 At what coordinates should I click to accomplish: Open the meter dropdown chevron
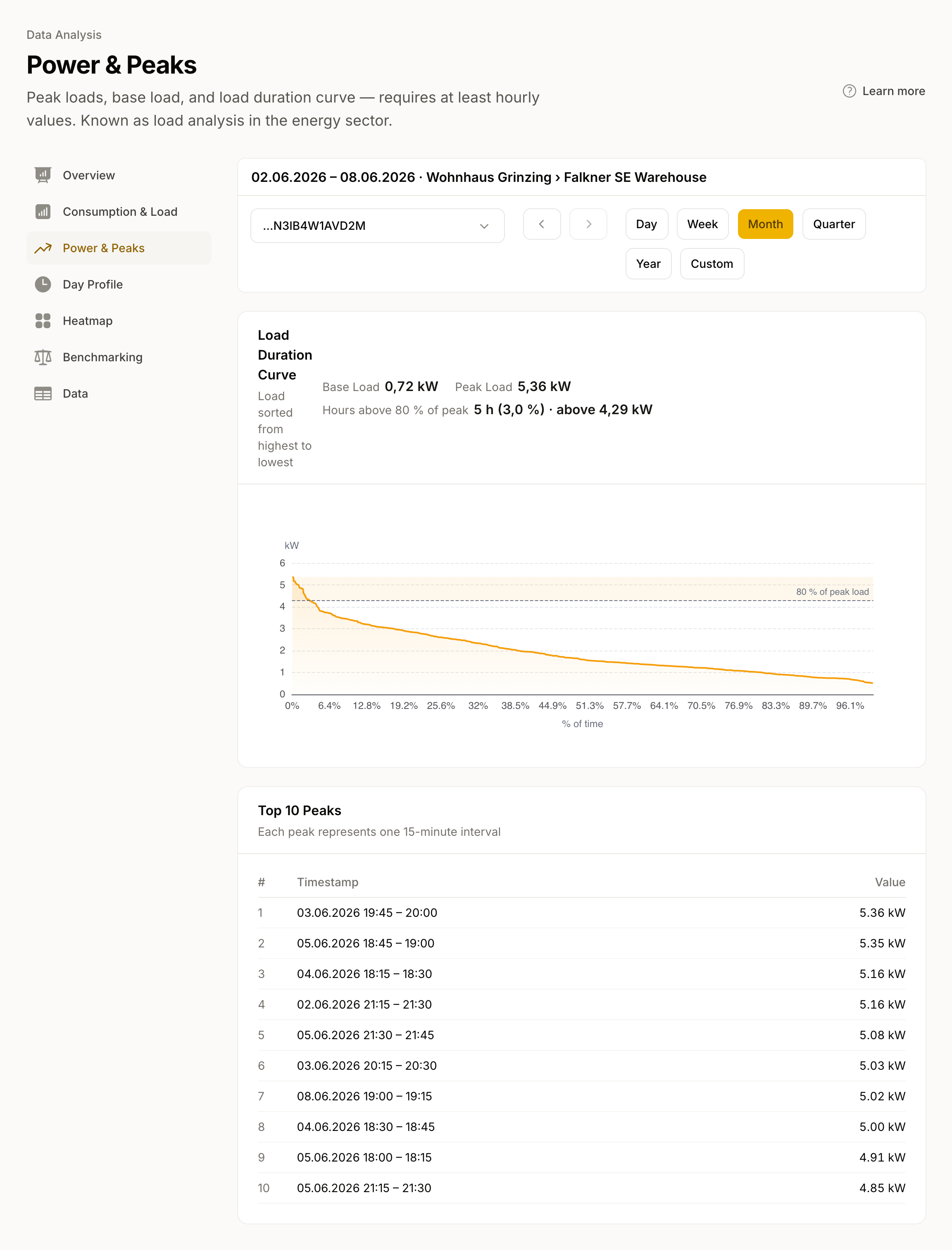coord(484,226)
